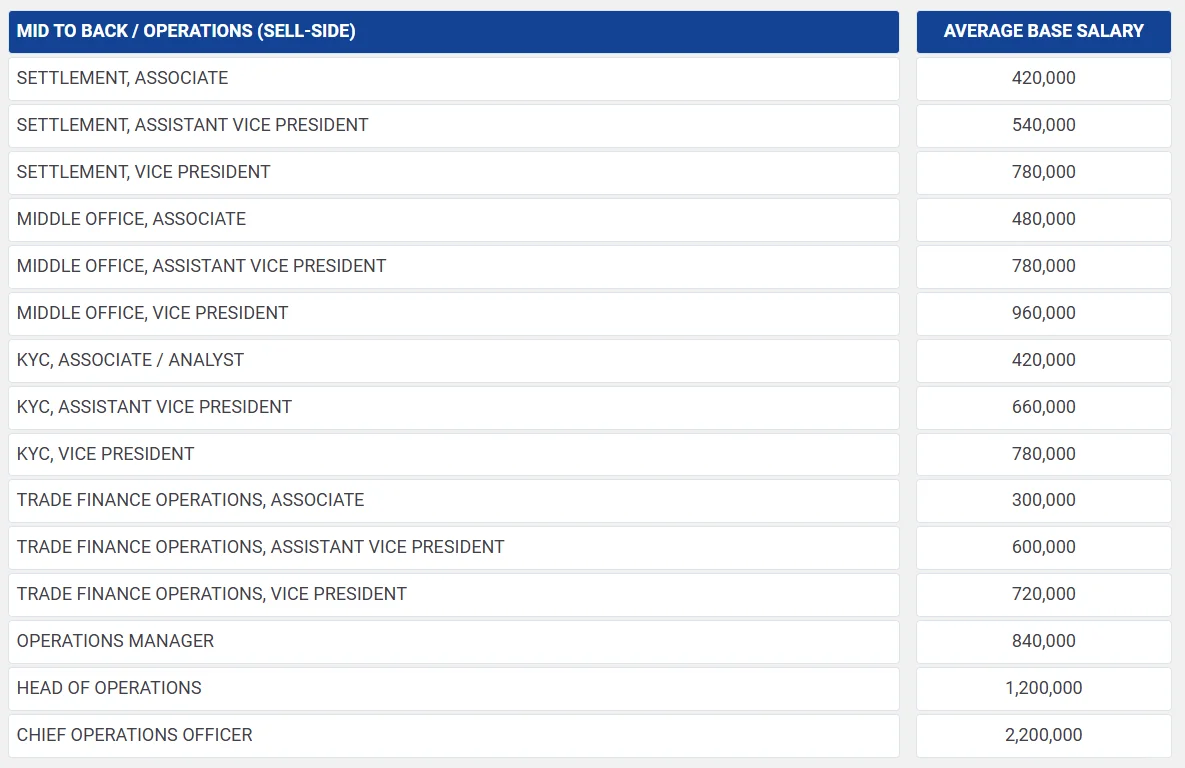This screenshot has height=768, width=1185.
Task: Click the Mid to Back / Operations header
Action: click(186, 31)
